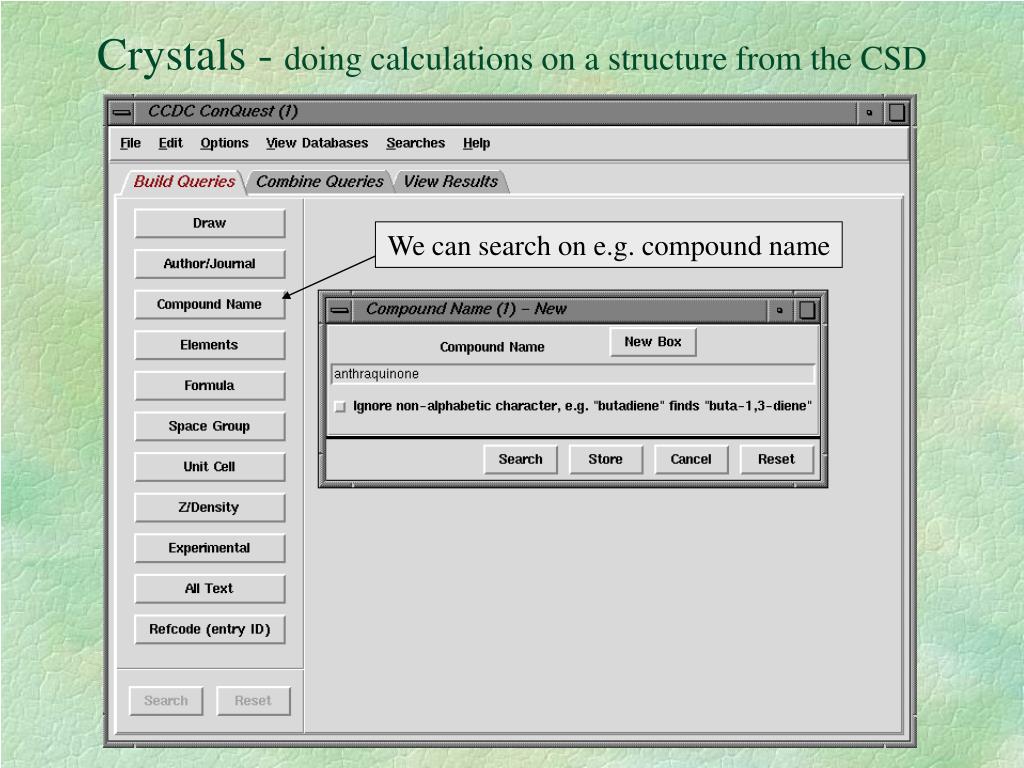Open the File menu
This screenshot has height=768, width=1024.
click(x=130, y=143)
